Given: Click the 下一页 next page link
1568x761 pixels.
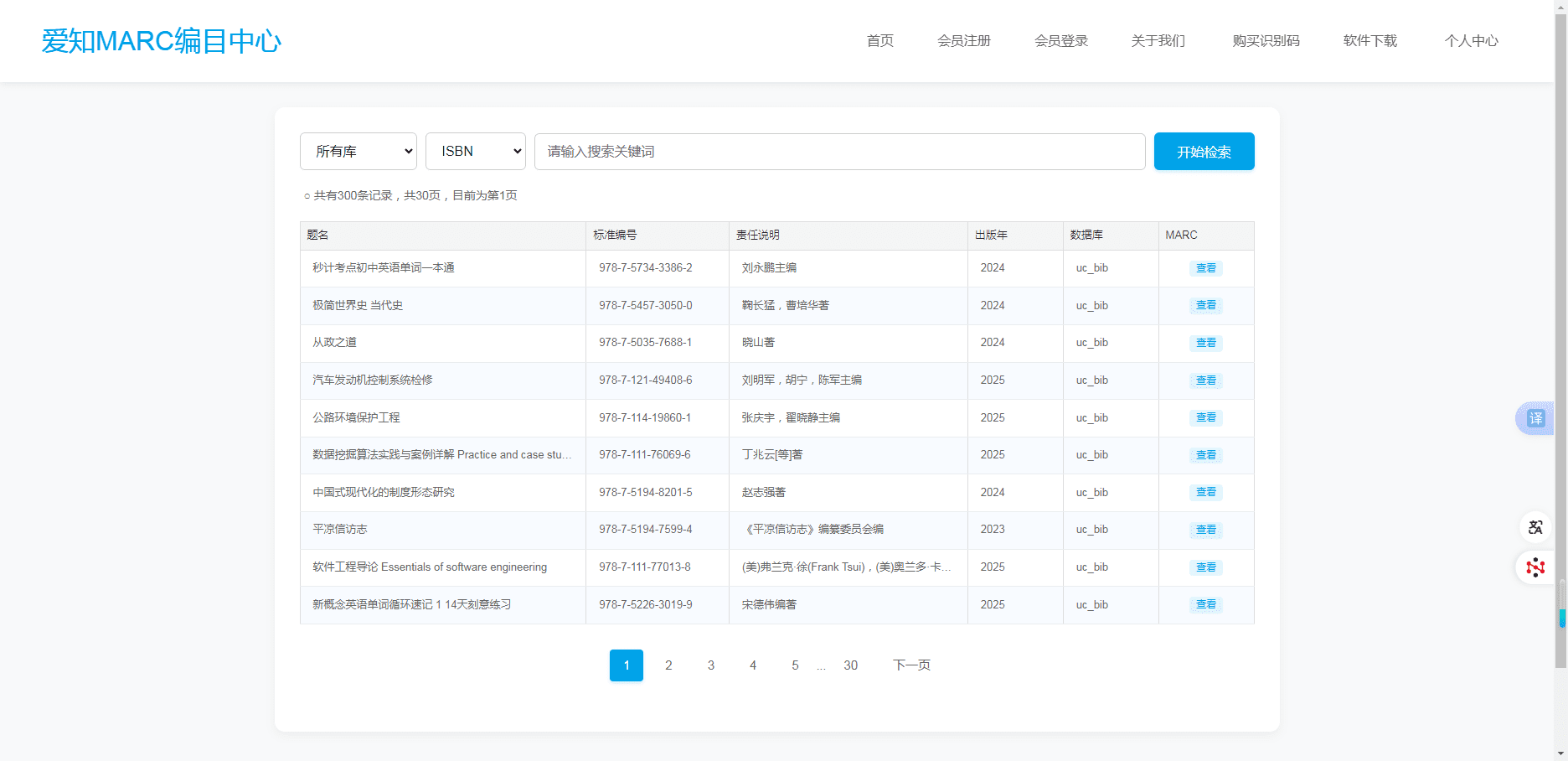Looking at the screenshot, I should click(x=911, y=665).
